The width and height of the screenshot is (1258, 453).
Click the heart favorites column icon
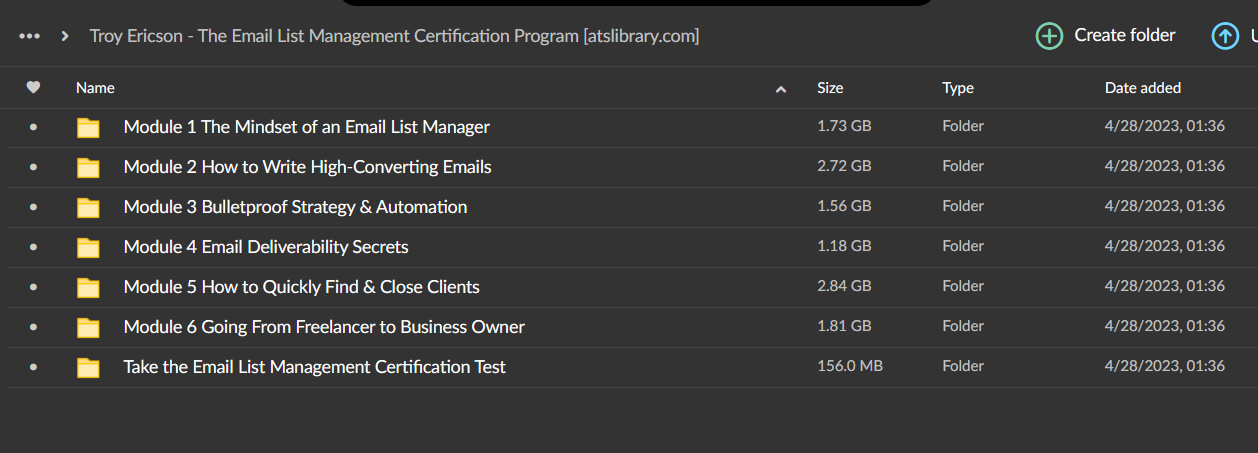pyautogui.click(x=33, y=88)
